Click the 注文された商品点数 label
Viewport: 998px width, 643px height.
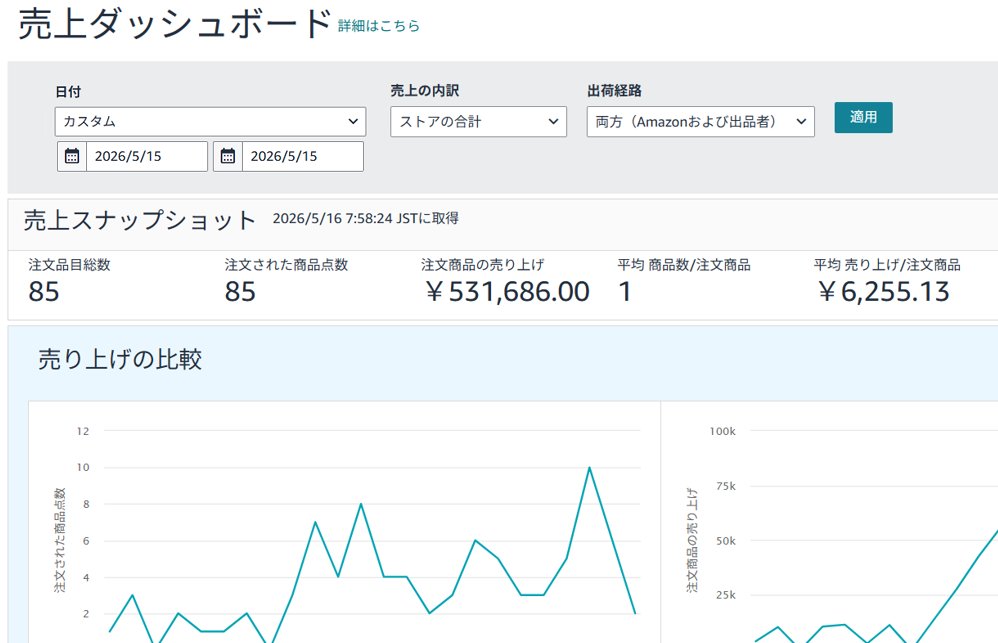pos(286,265)
